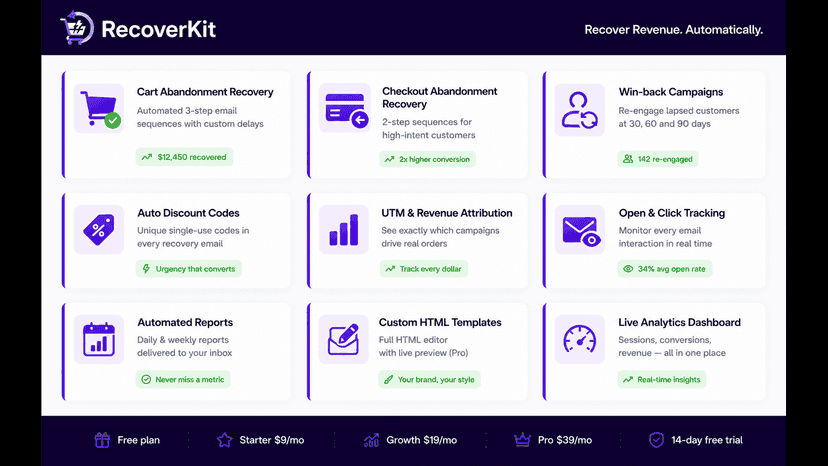The width and height of the screenshot is (828, 466).
Task: Click the Live Analytics Dashboard heading
Action: pos(679,322)
